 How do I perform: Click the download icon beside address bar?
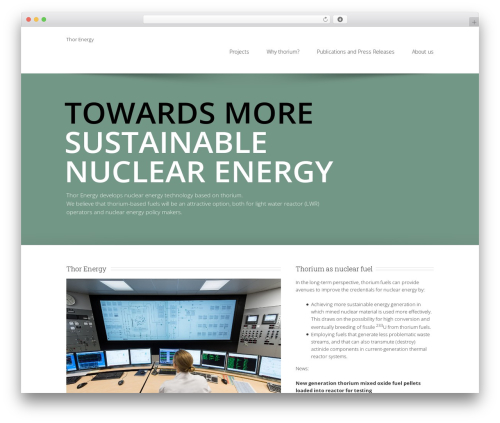(340, 19)
